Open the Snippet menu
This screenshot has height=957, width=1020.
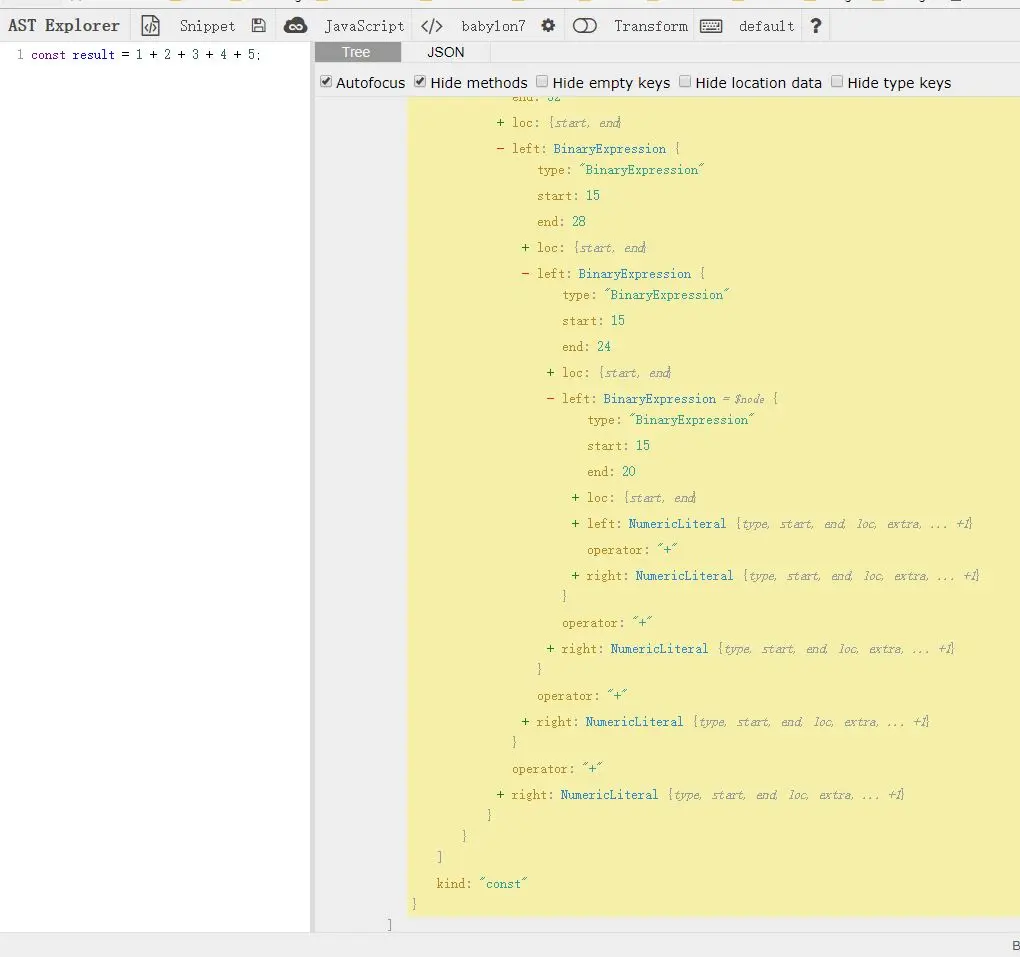(x=207, y=26)
